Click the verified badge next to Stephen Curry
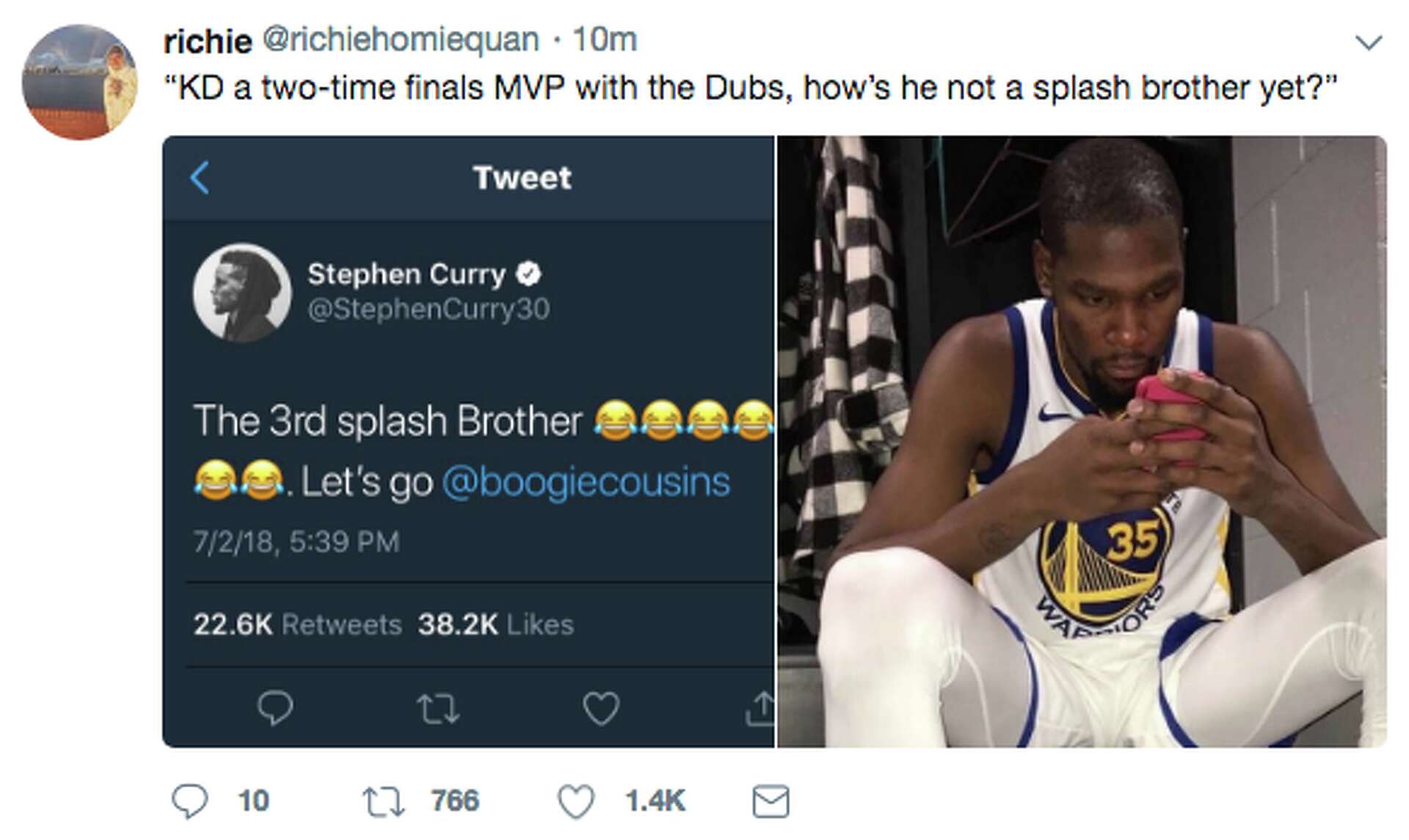The image size is (1409, 840). (528, 274)
